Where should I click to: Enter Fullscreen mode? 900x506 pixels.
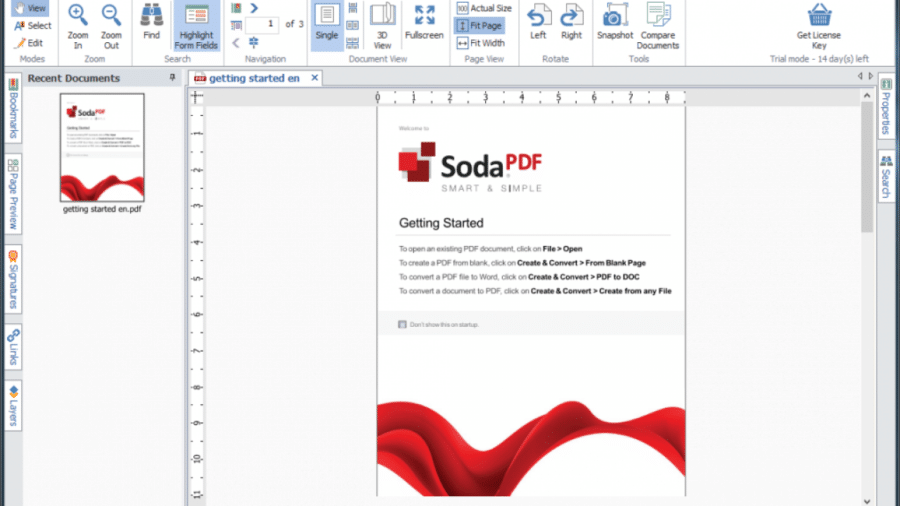tap(424, 22)
